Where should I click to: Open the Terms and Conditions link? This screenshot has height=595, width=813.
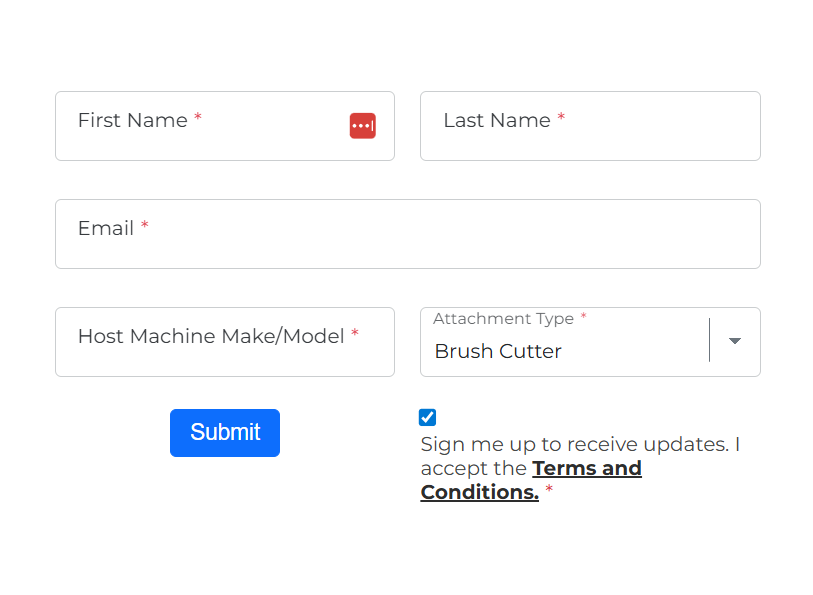[x=586, y=469]
